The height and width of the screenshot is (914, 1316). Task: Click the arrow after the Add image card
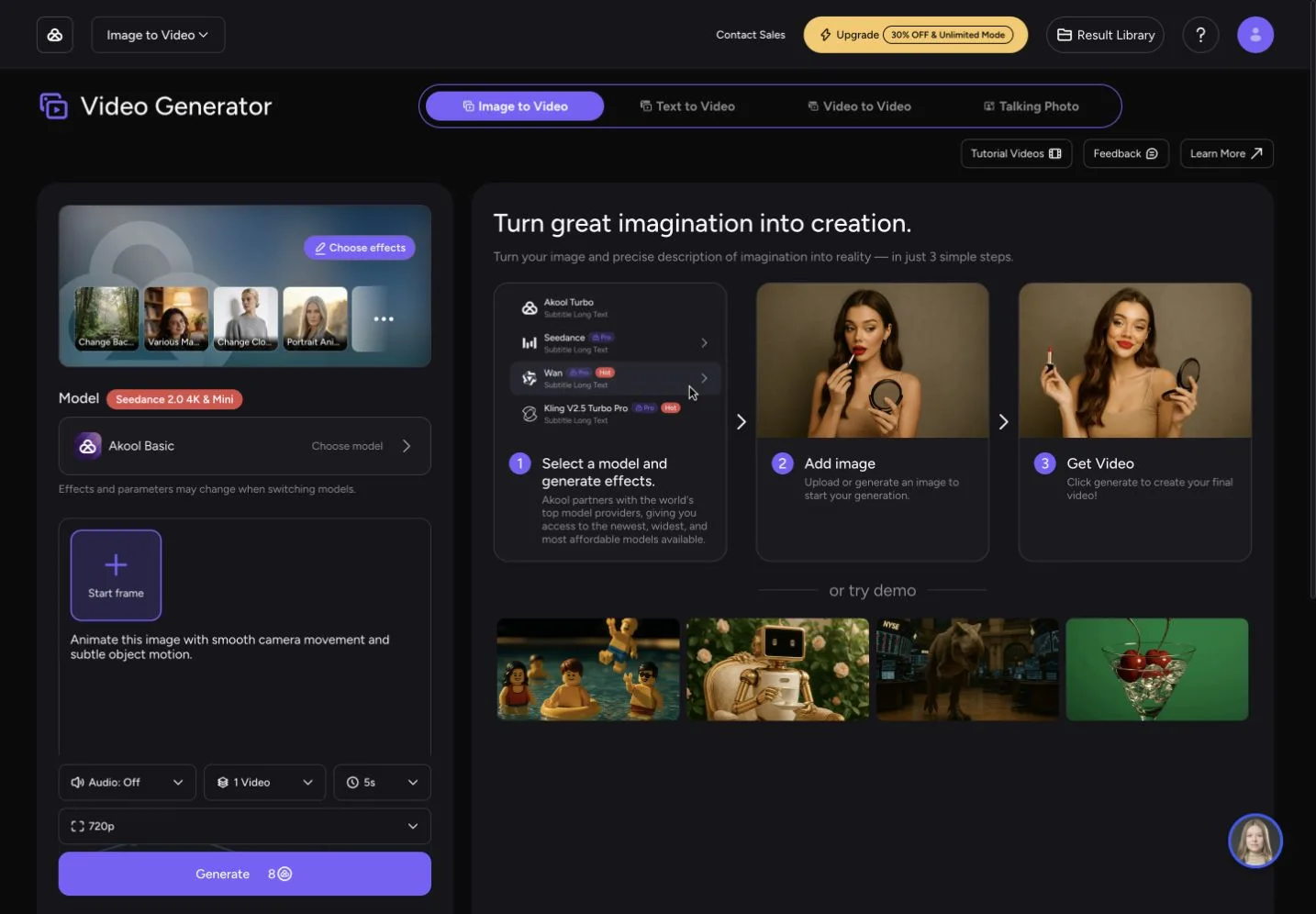point(1004,422)
